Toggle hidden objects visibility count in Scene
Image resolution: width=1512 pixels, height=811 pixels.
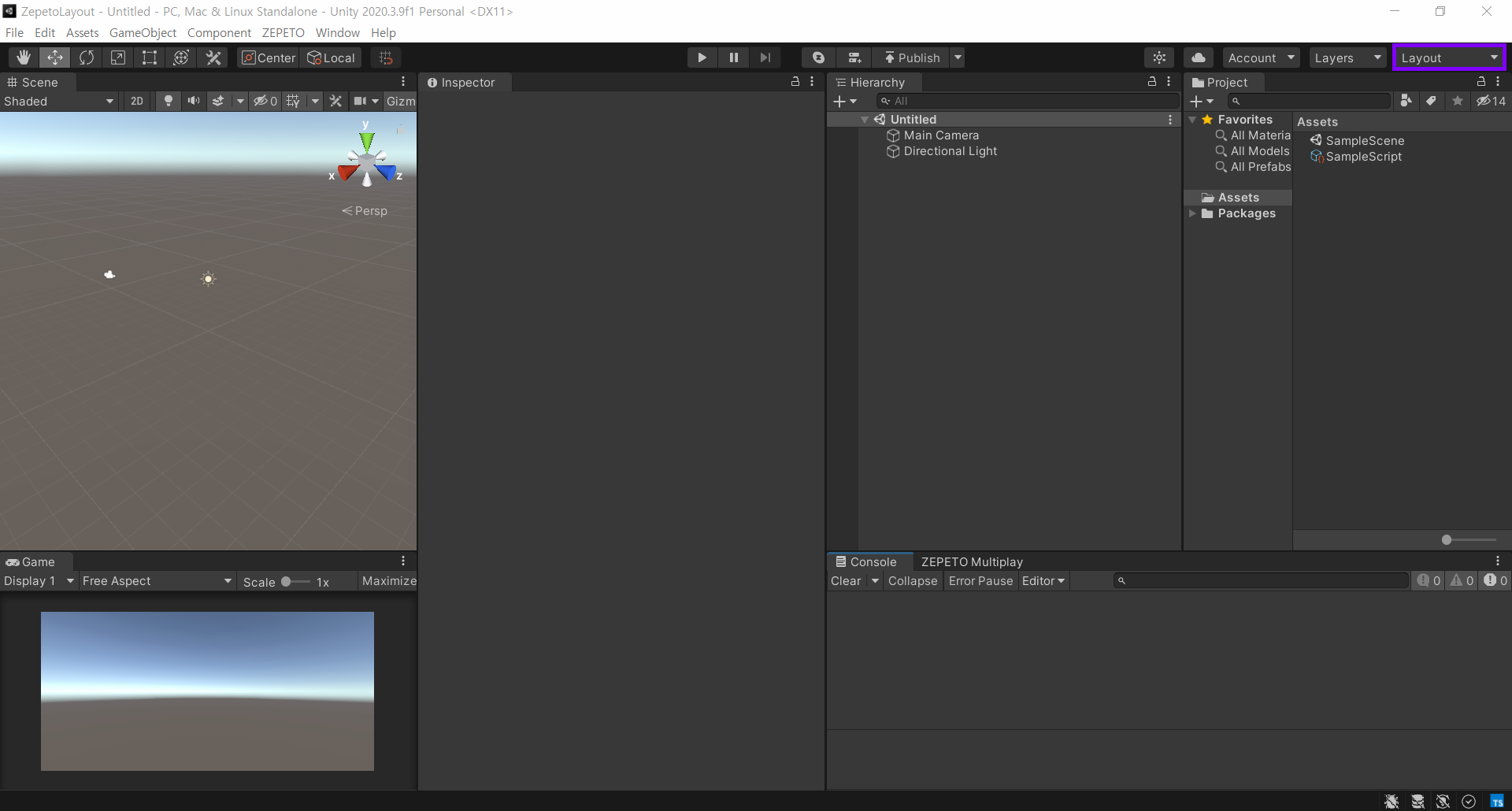pos(265,101)
